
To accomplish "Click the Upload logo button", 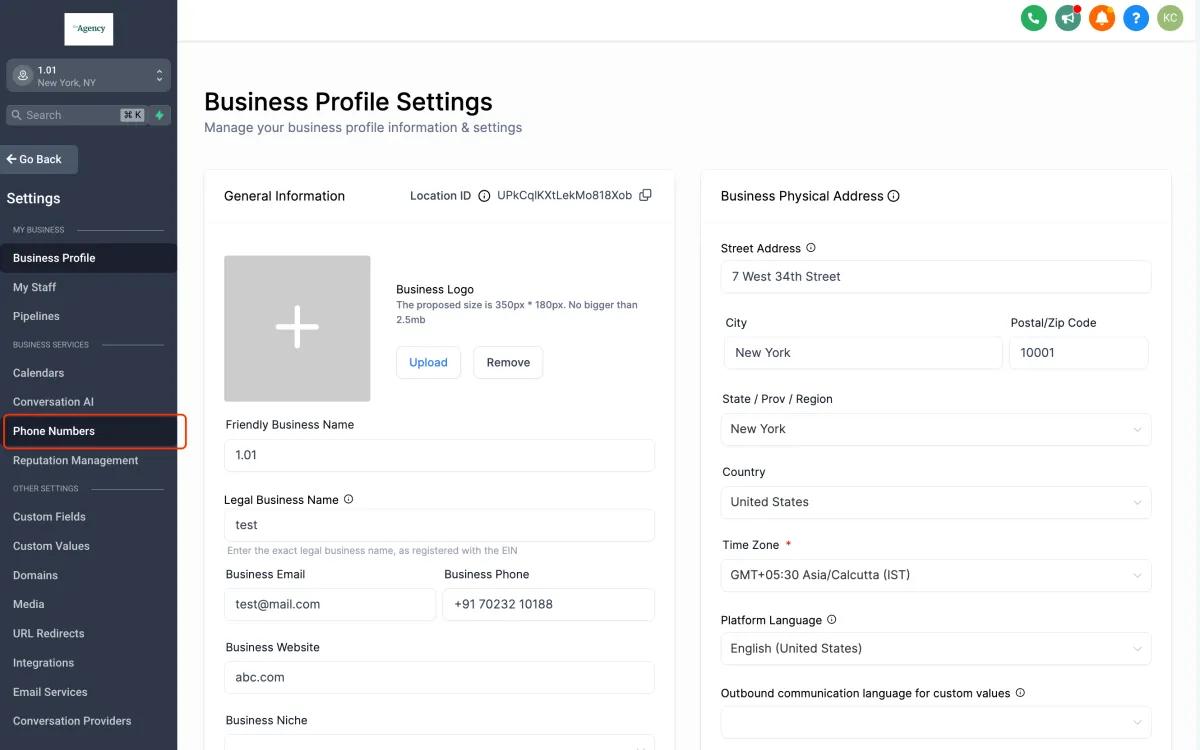I will pos(428,362).
